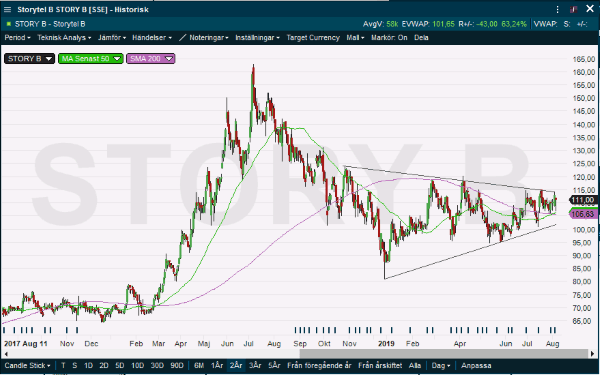The image size is (600, 375).
Task: Select the 1D time range
Action: (x=88, y=366)
